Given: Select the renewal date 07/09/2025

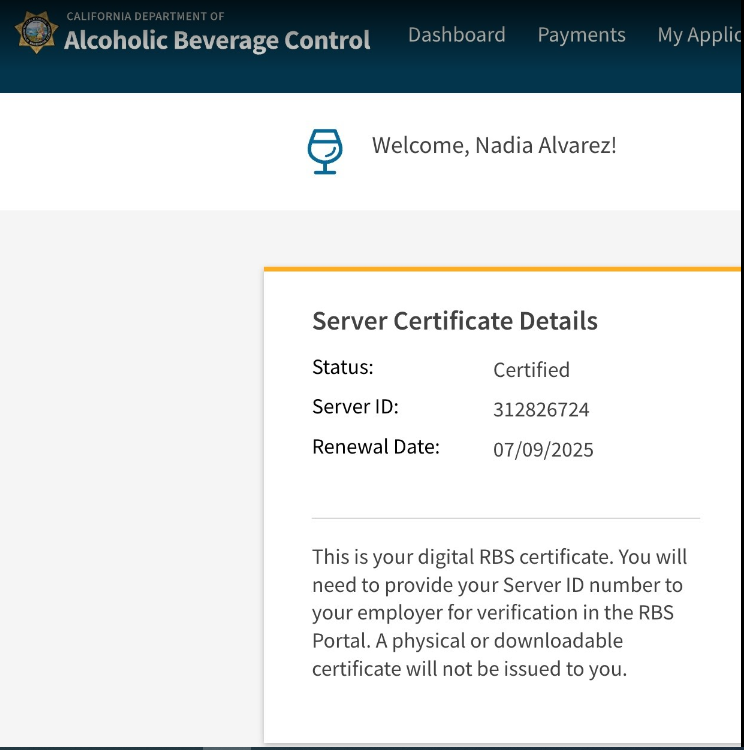Looking at the screenshot, I should (x=543, y=450).
